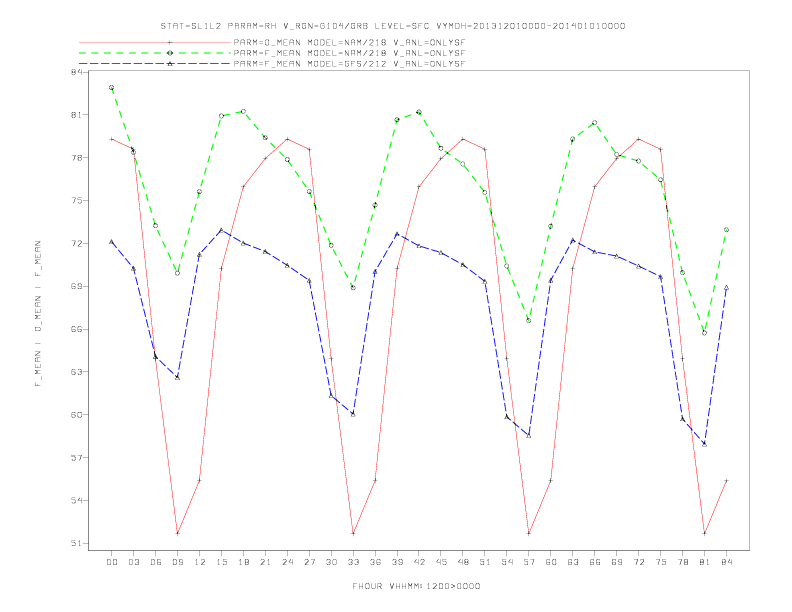Click x-axis hour label 84
The image size is (792, 612).
click(727, 562)
